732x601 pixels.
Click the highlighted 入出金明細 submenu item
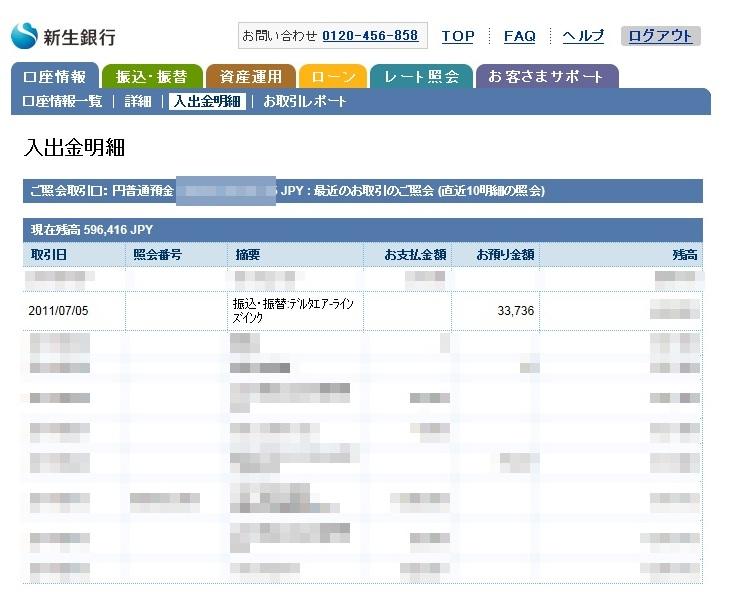(x=207, y=101)
